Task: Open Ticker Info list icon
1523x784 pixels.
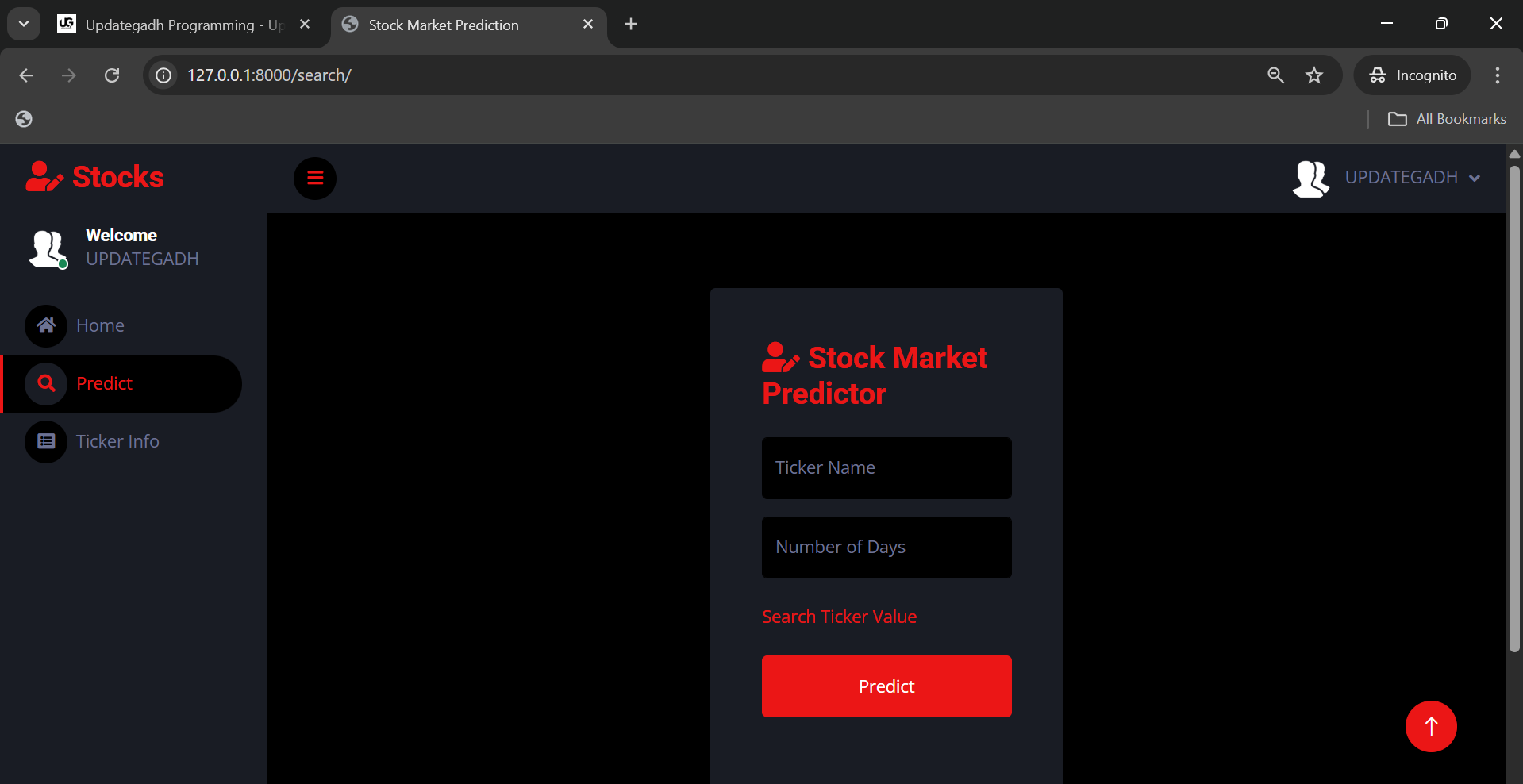Action: coord(46,441)
